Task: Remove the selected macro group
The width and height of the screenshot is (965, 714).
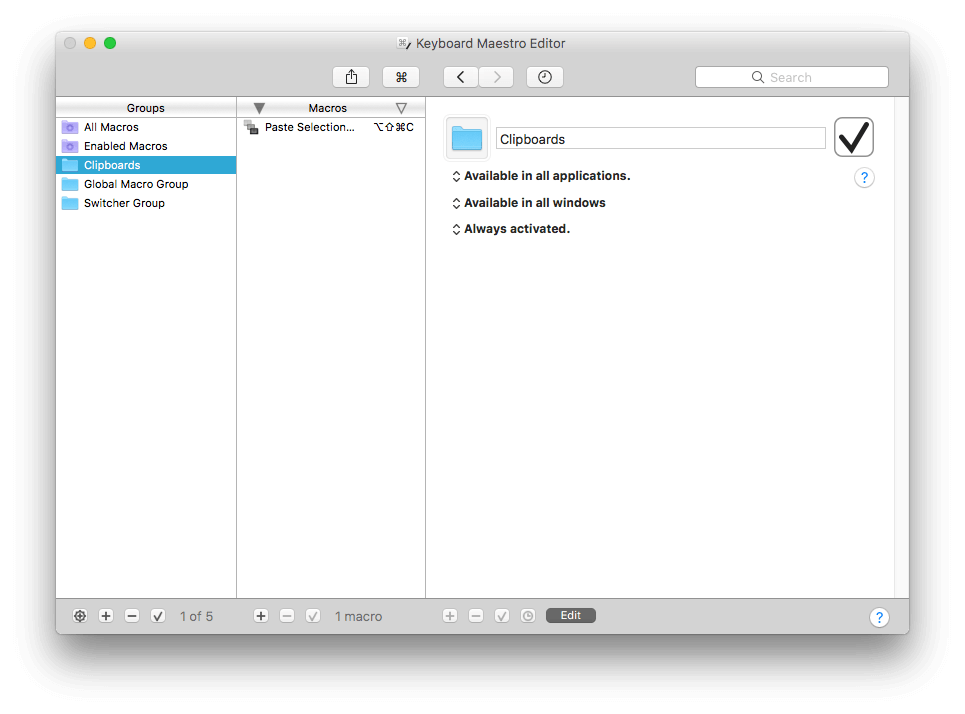Action: pyautogui.click(x=132, y=616)
